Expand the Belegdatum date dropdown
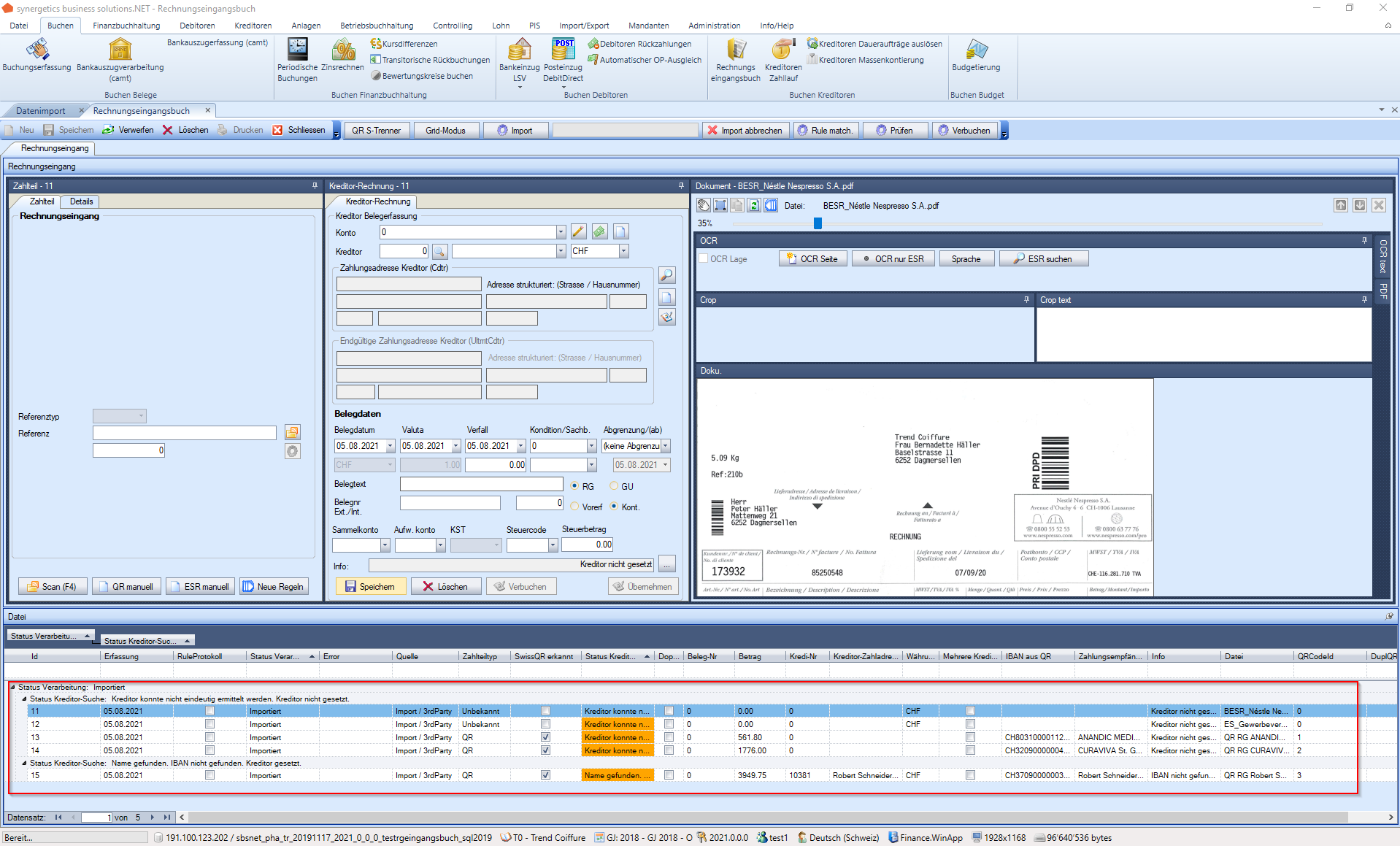Image resolution: width=1400 pixels, height=846 pixels. tap(390, 446)
